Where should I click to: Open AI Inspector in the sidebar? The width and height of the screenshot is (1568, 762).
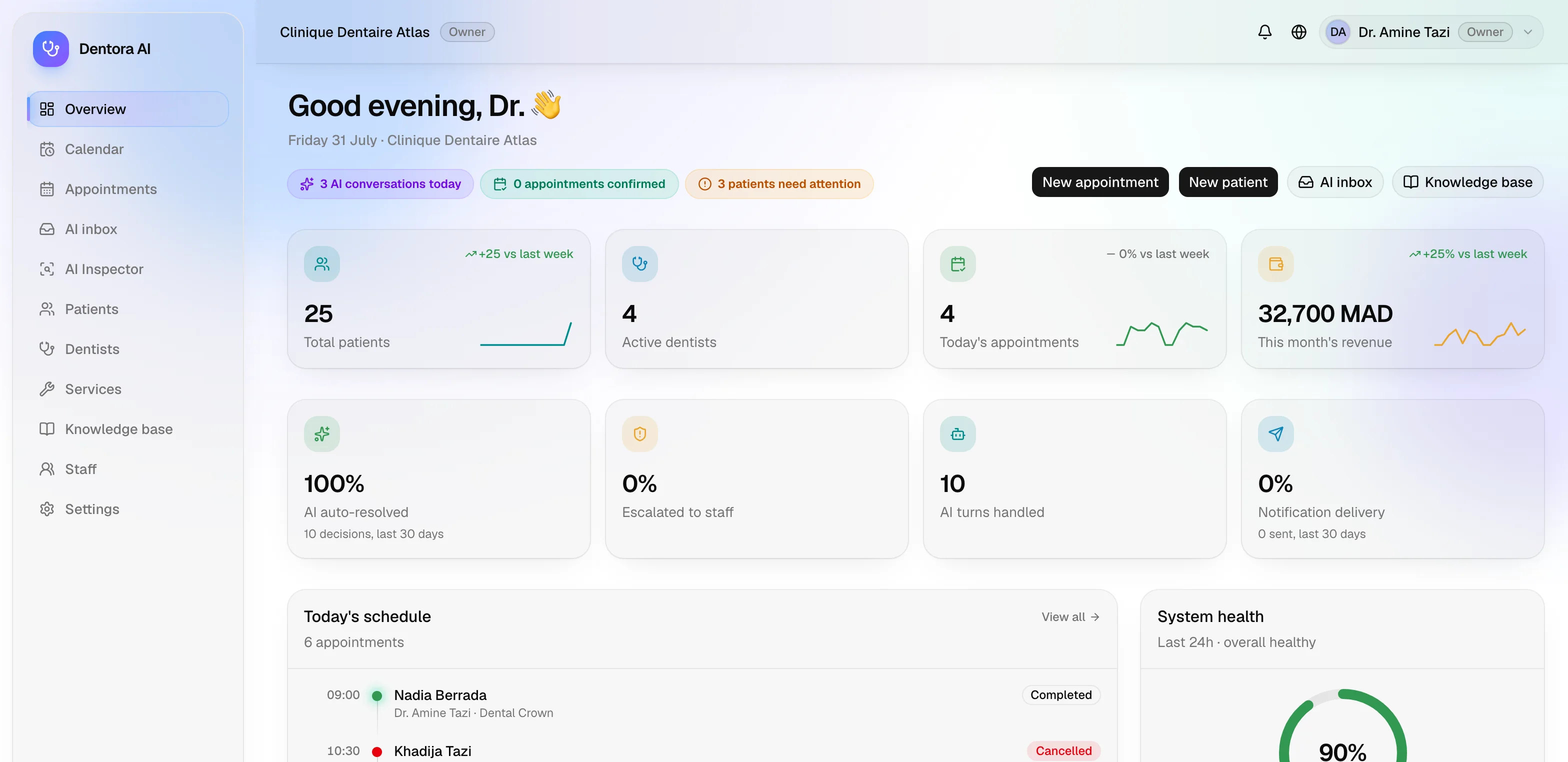coord(128,269)
